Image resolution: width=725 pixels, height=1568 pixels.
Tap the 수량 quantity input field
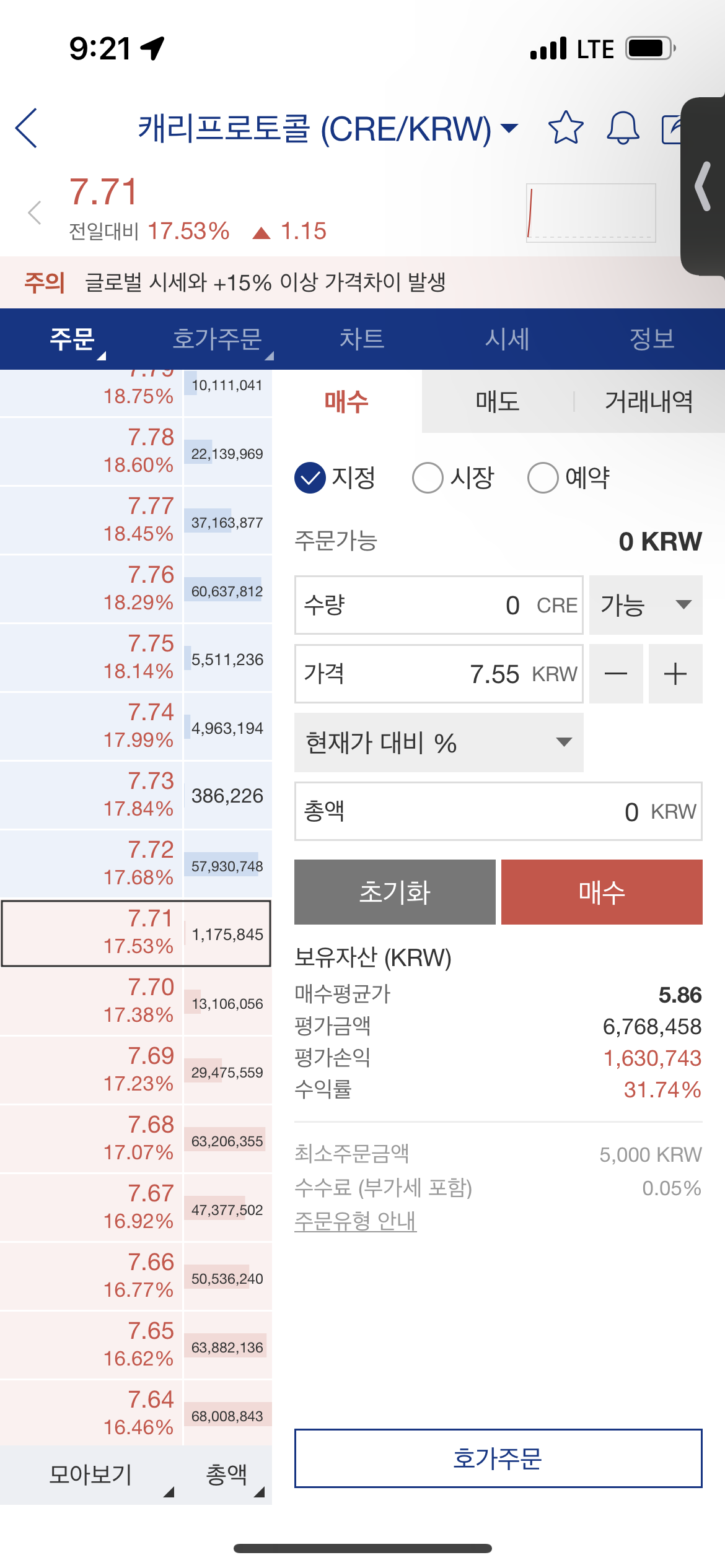coord(439,605)
